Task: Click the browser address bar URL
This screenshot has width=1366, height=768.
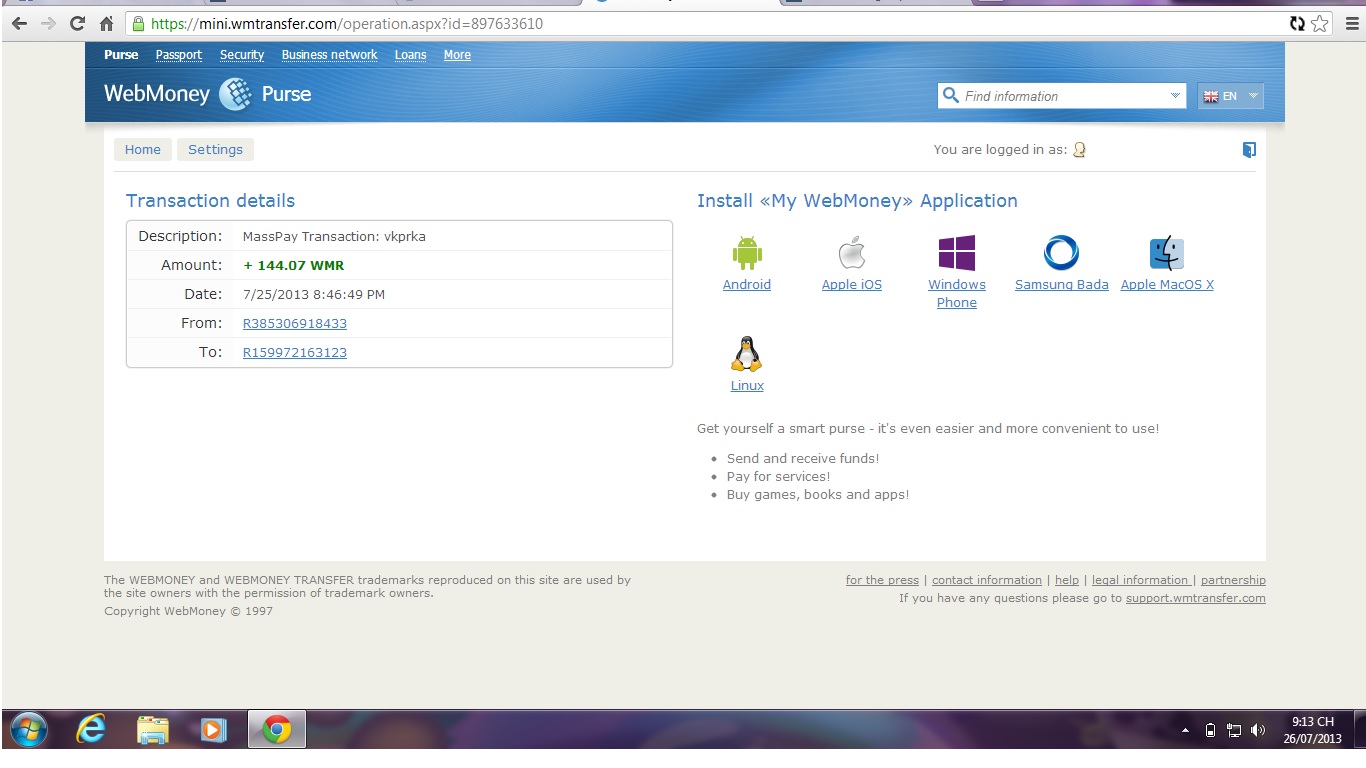Action: pos(347,23)
